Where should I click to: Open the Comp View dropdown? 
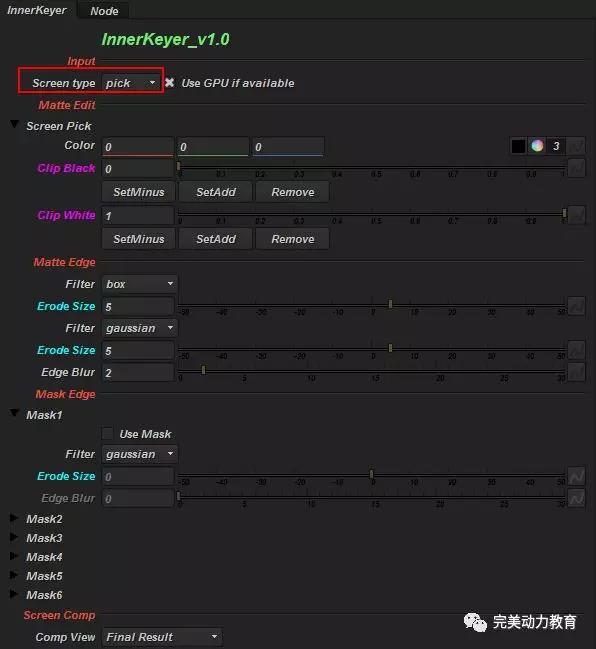[x=162, y=637]
